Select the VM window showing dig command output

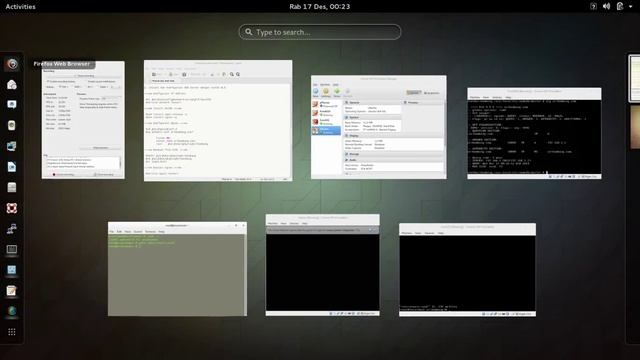point(534,133)
